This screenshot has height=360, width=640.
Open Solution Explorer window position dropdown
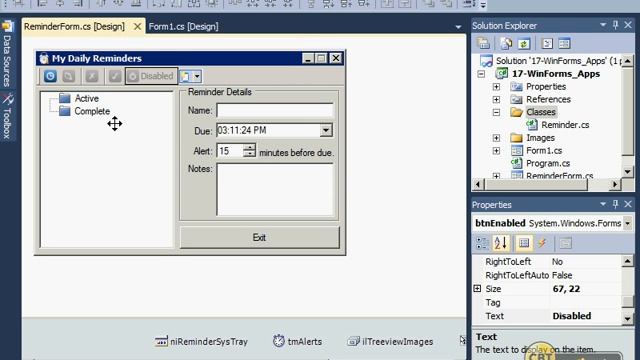pos(603,25)
